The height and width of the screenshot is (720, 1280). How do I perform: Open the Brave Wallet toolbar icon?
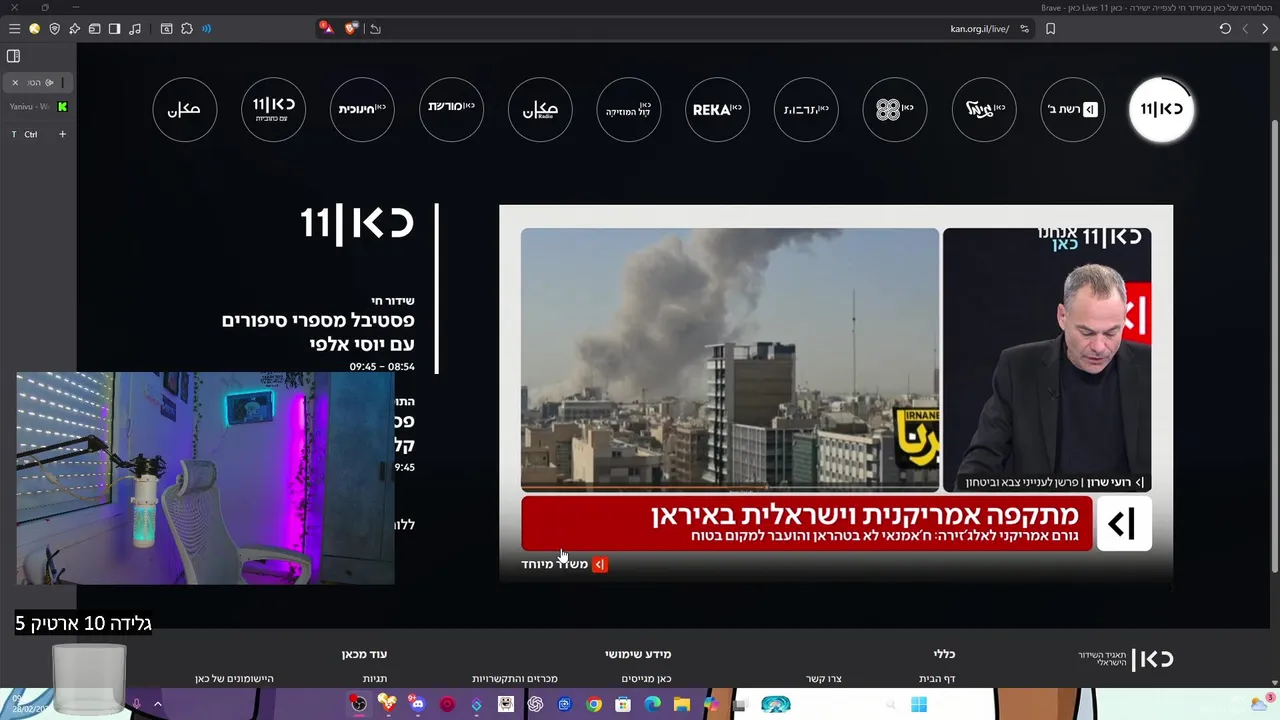pos(94,29)
